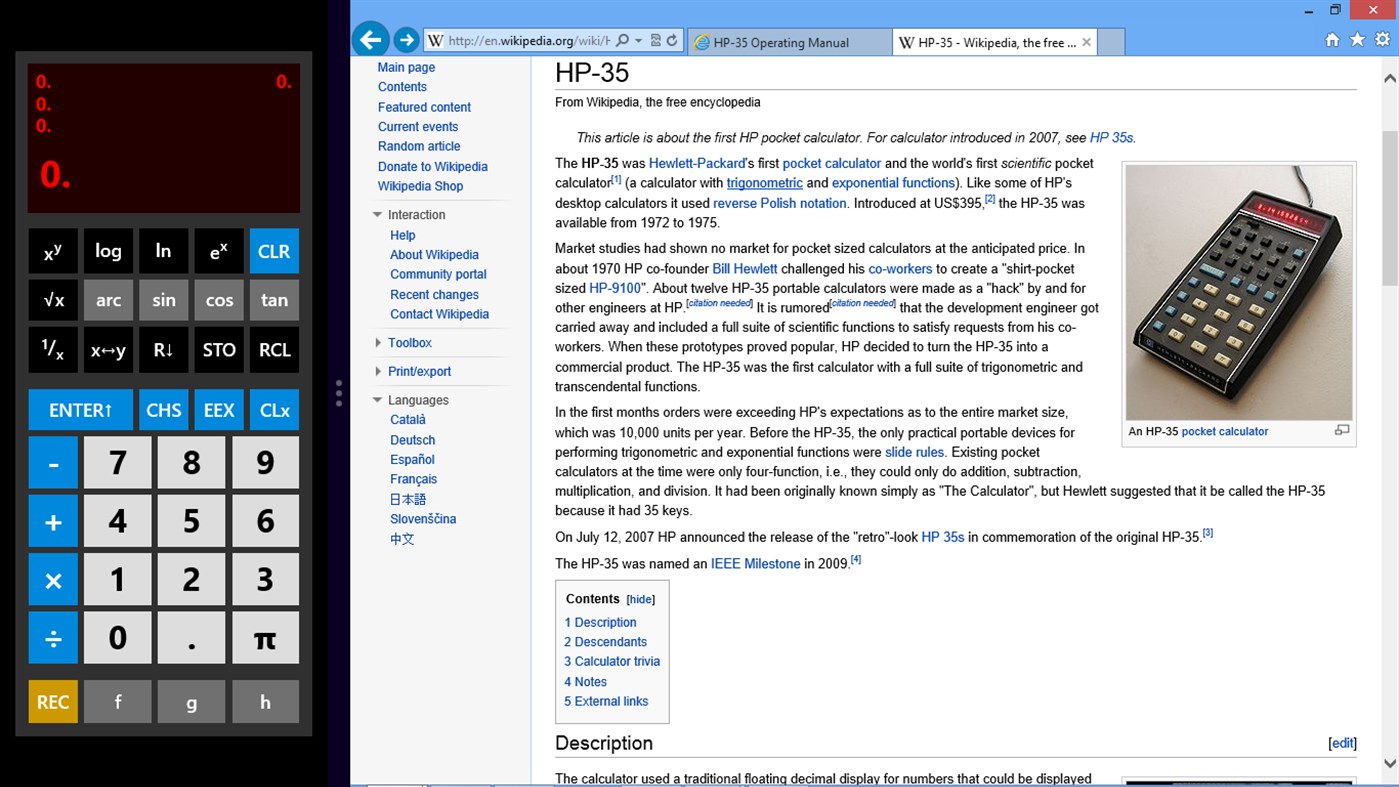The width and height of the screenshot is (1399, 787).
Task: Open the reverse Polish notation link
Action: [x=779, y=203]
